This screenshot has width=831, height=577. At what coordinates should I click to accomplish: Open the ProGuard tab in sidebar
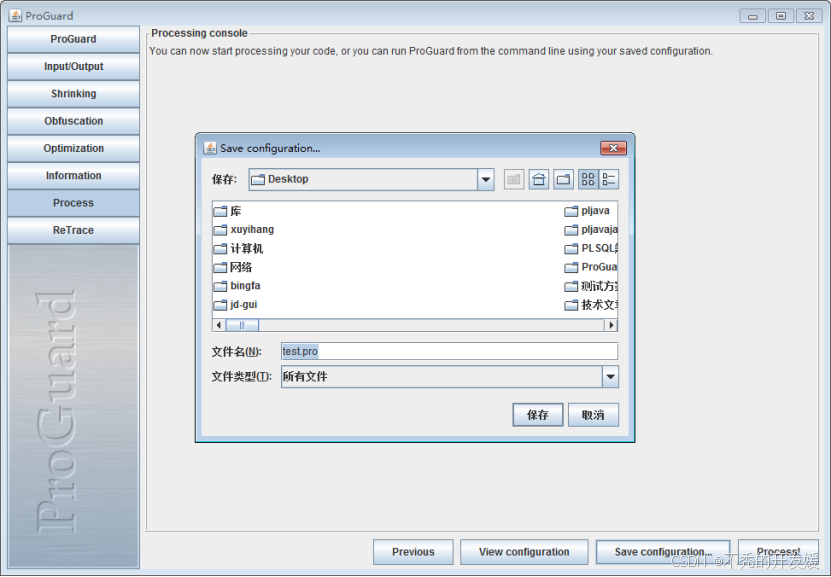coord(73,39)
